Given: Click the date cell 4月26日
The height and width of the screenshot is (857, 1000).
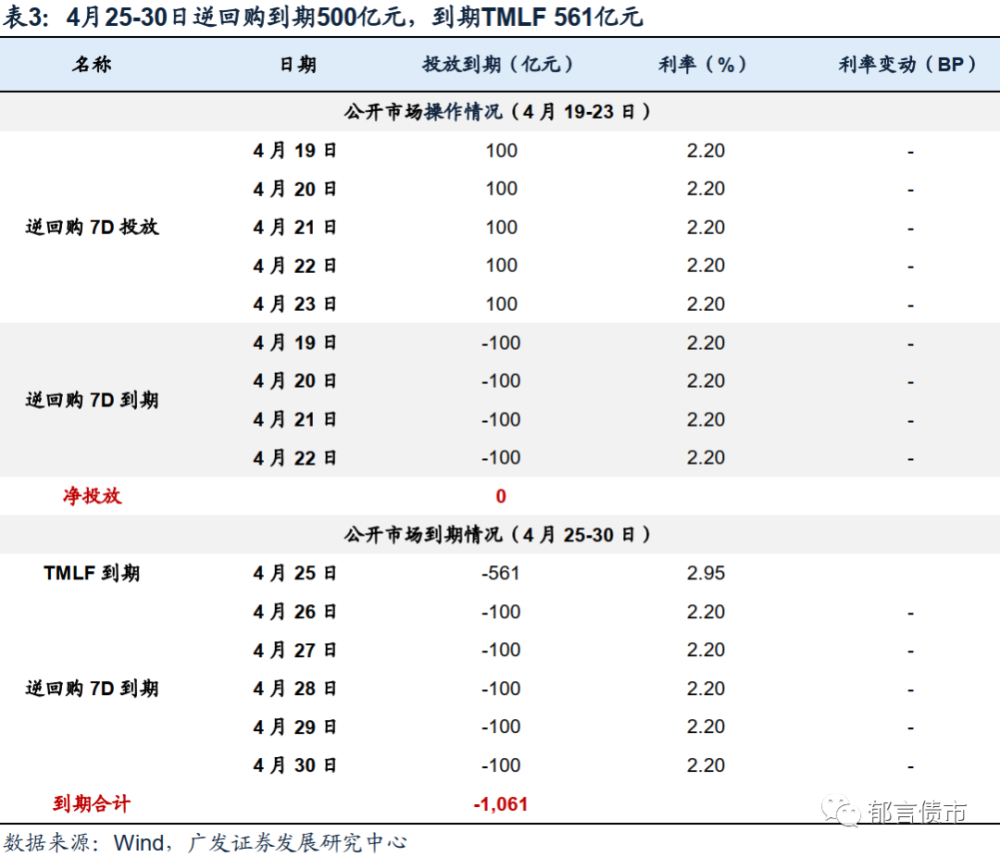Looking at the screenshot, I should click(x=295, y=612).
